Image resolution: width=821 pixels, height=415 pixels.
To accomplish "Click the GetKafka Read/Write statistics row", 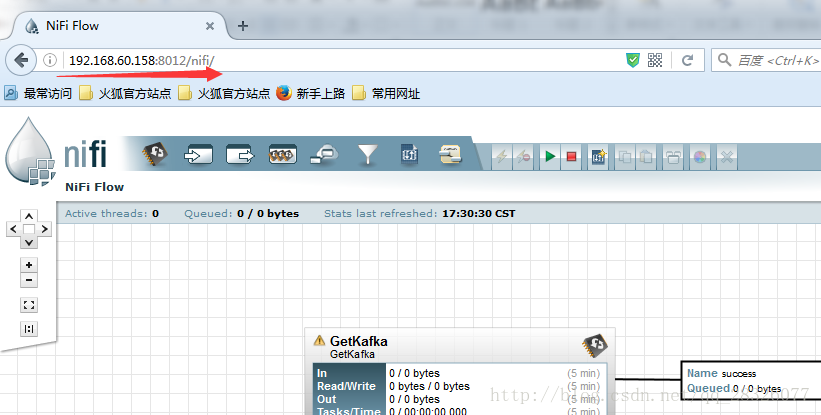I will point(459,386).
